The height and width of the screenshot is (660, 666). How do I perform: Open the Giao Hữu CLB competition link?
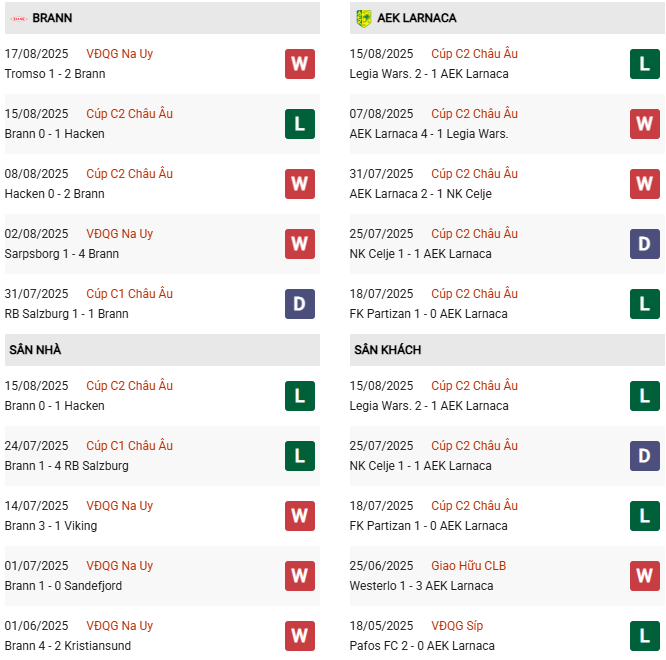tap(468, 566)
